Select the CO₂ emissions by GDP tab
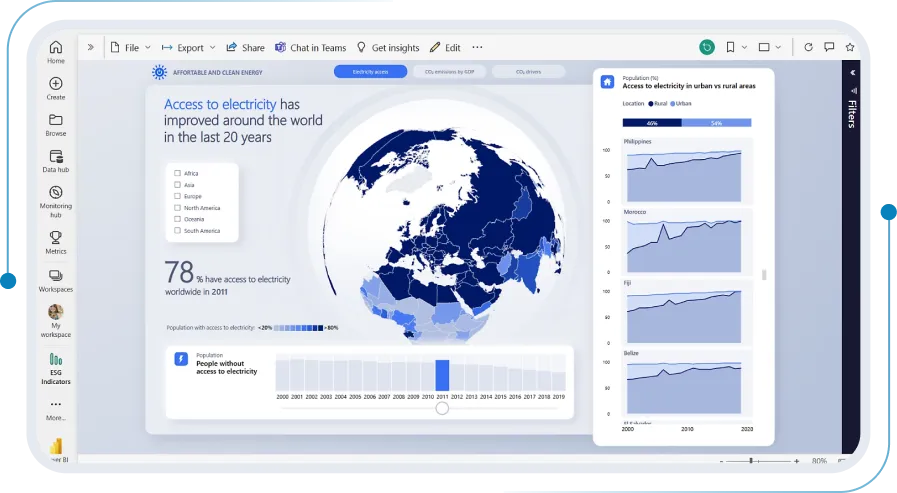The image size is (897, 493). [x=450, y=71]
